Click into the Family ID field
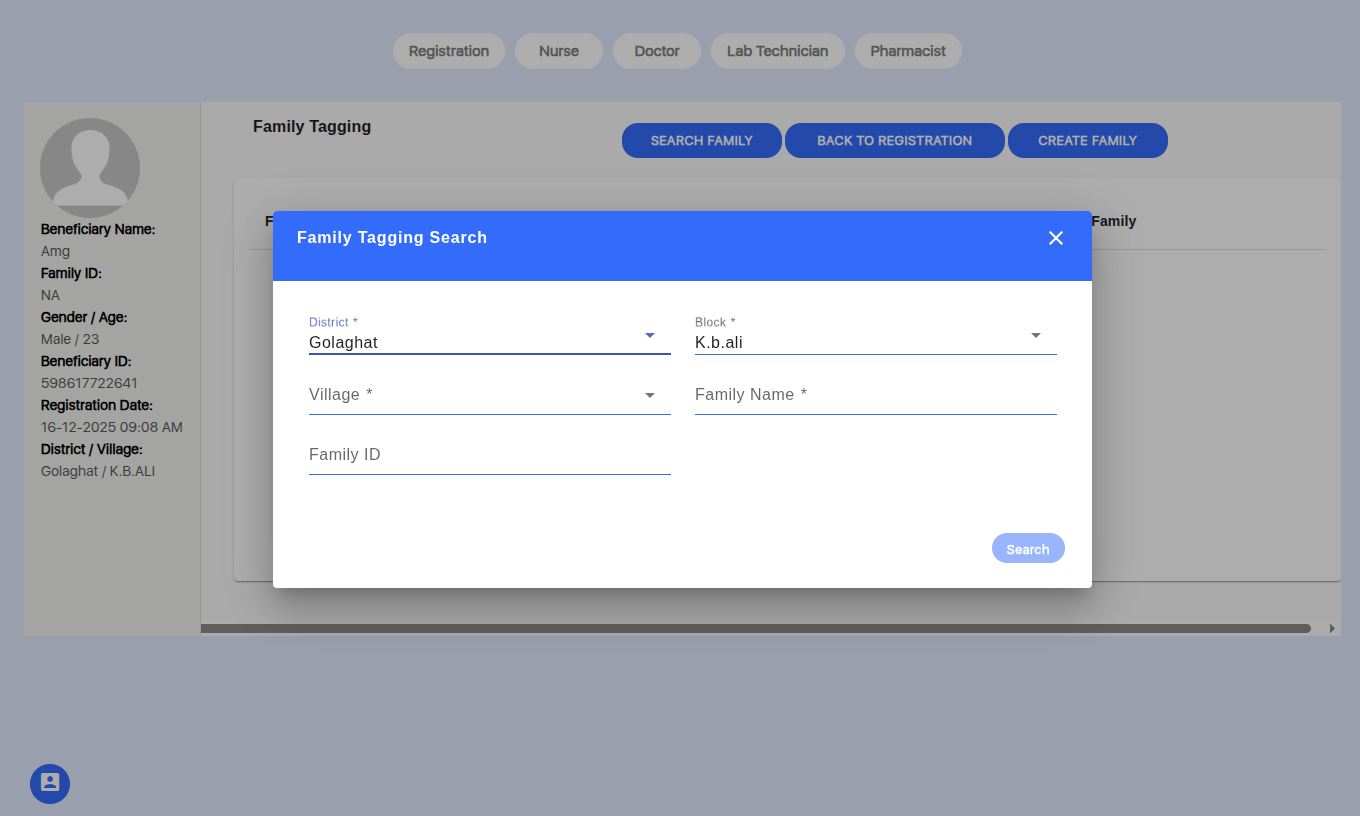Screen dimensions: 1360x816 489,455
